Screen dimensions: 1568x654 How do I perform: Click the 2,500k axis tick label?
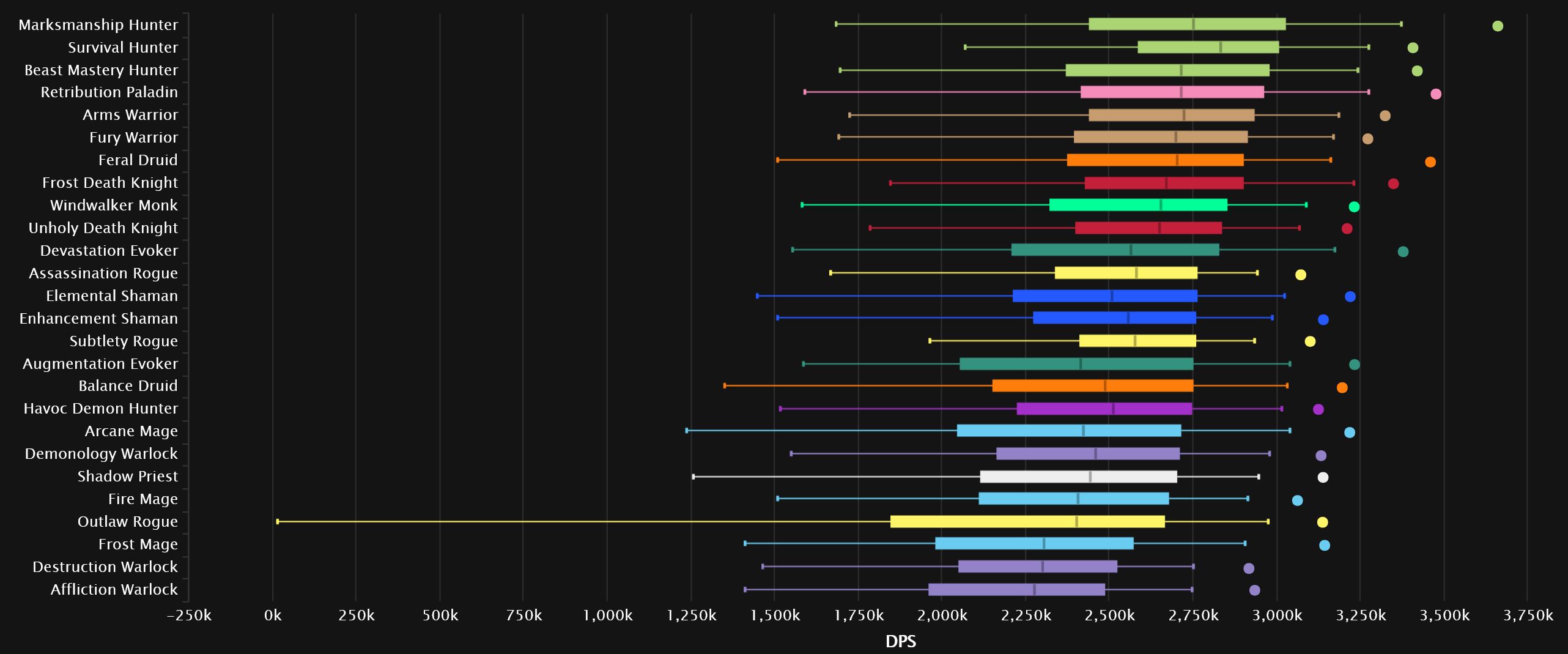pos(1109,615)
